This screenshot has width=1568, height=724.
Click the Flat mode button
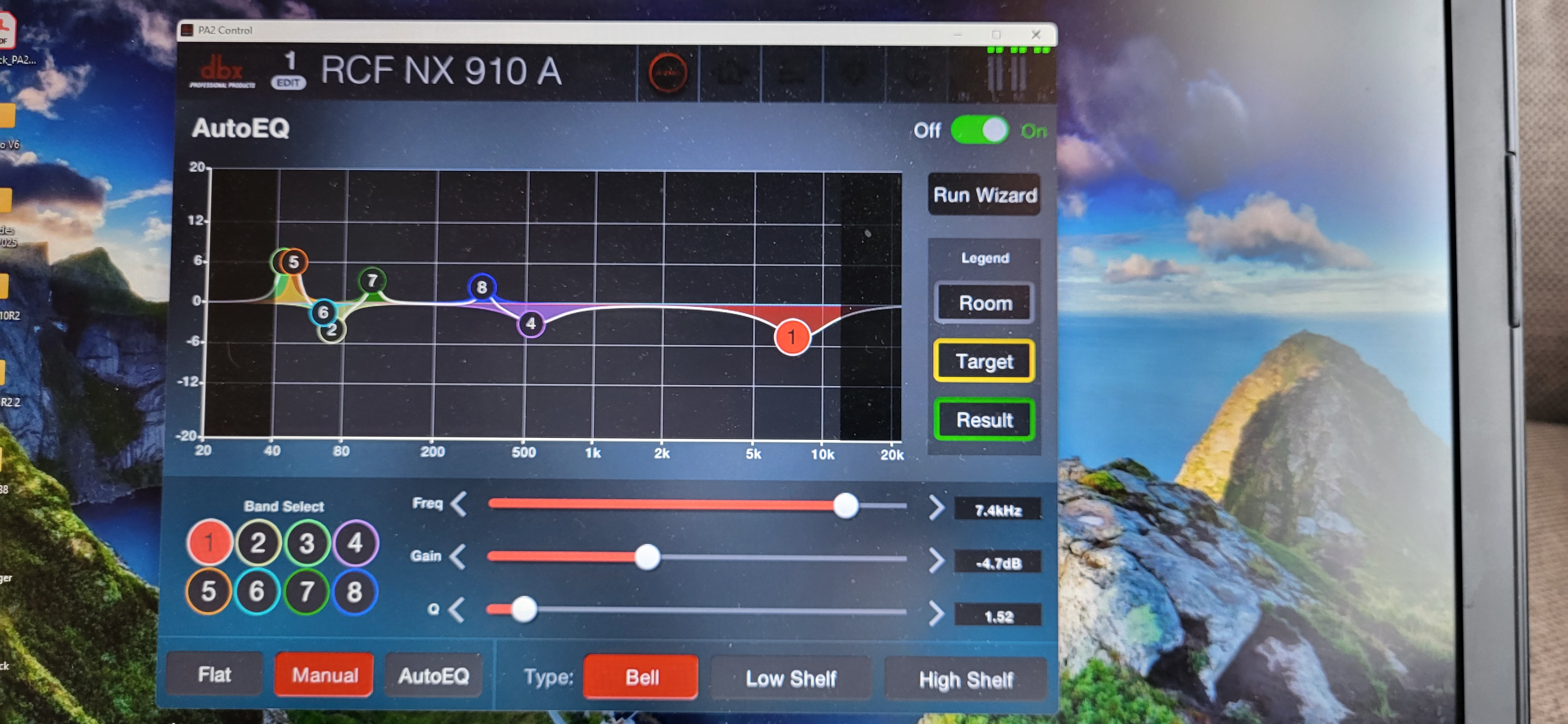(x=214, y=674)
